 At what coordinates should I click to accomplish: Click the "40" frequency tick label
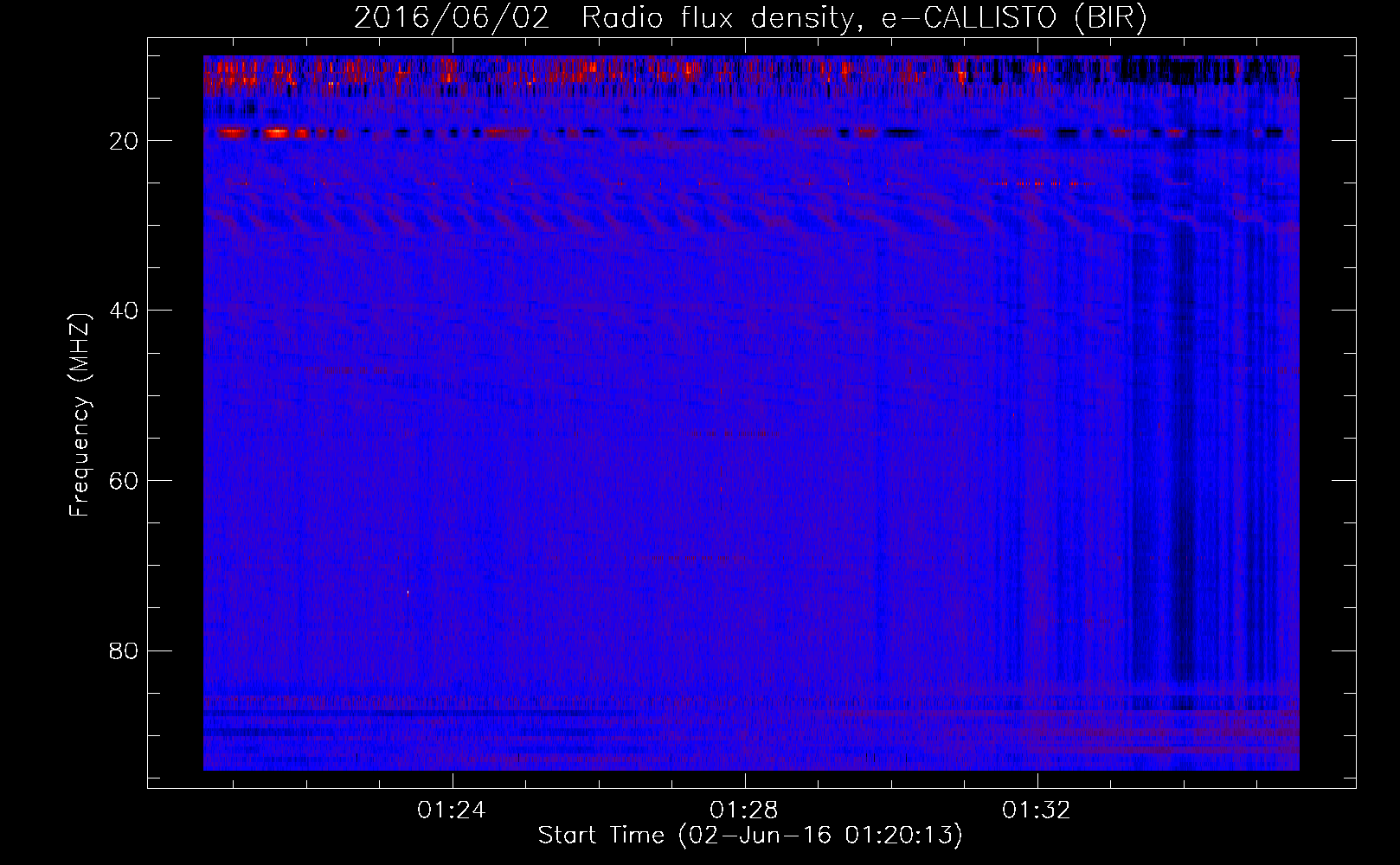tap(124, 311)
